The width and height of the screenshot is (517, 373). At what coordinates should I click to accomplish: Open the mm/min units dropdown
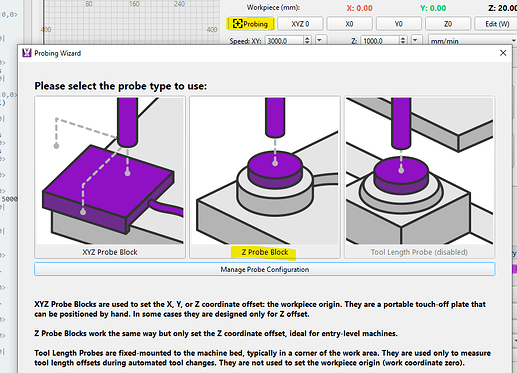click(x=472, y=41)
